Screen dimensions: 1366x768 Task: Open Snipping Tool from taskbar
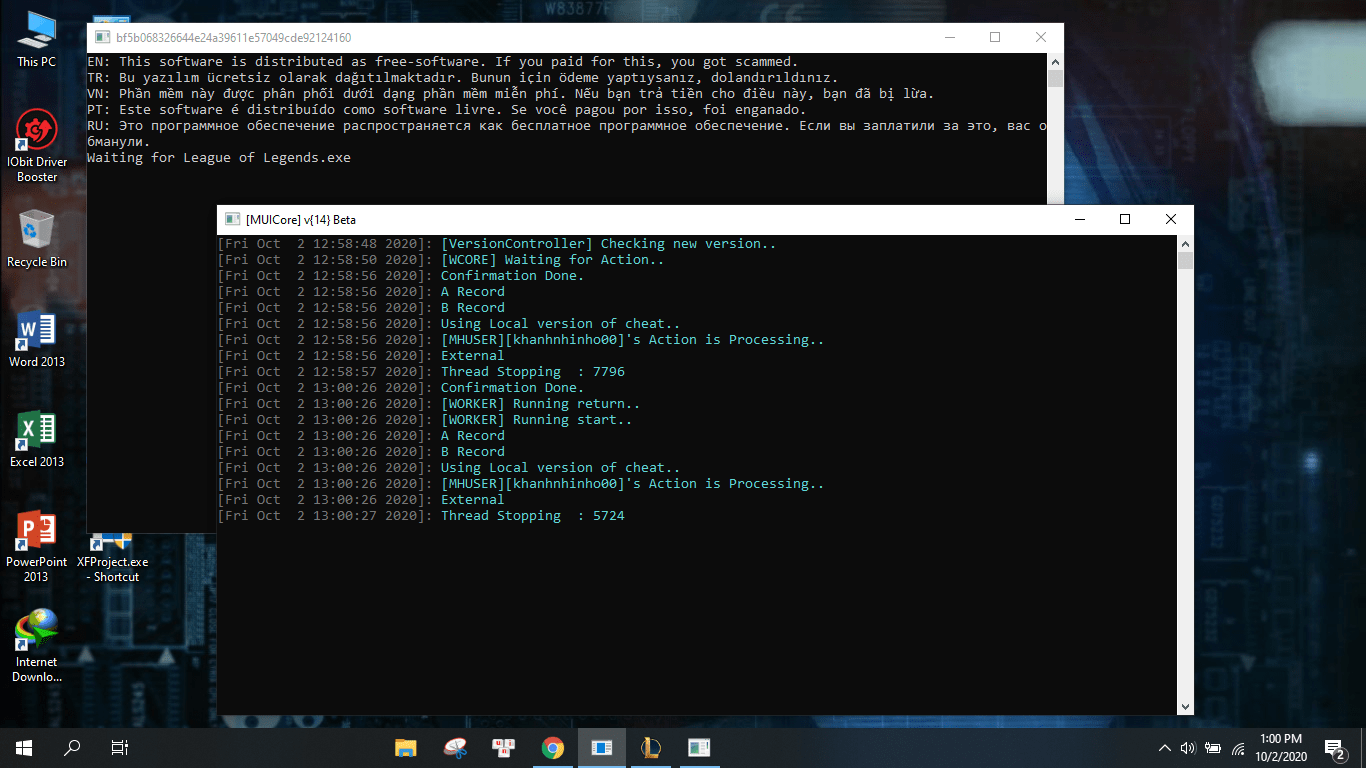(455, 747)
